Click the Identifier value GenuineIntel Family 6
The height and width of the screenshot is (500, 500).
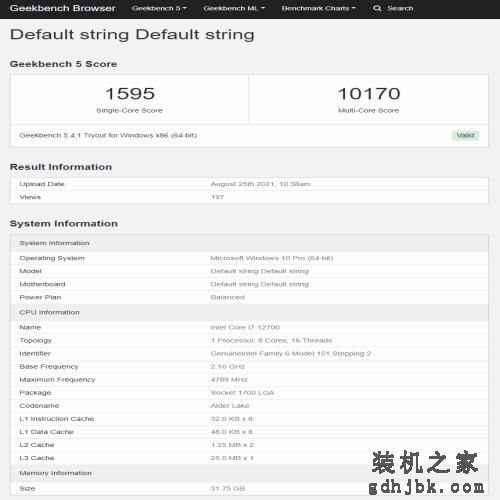(291, 353)
